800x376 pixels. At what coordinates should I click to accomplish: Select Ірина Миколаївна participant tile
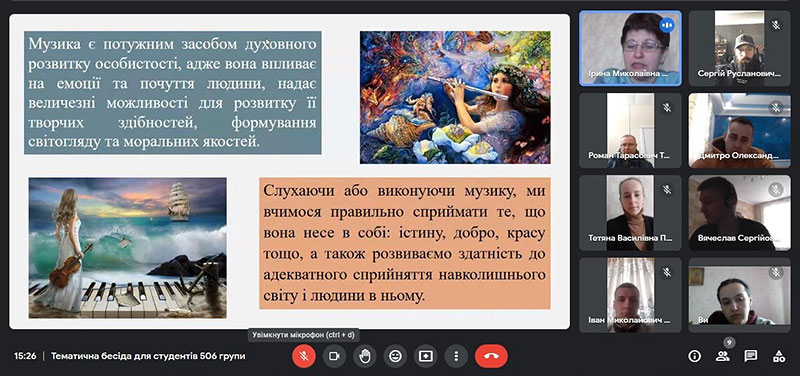click(x=630, y=48)
